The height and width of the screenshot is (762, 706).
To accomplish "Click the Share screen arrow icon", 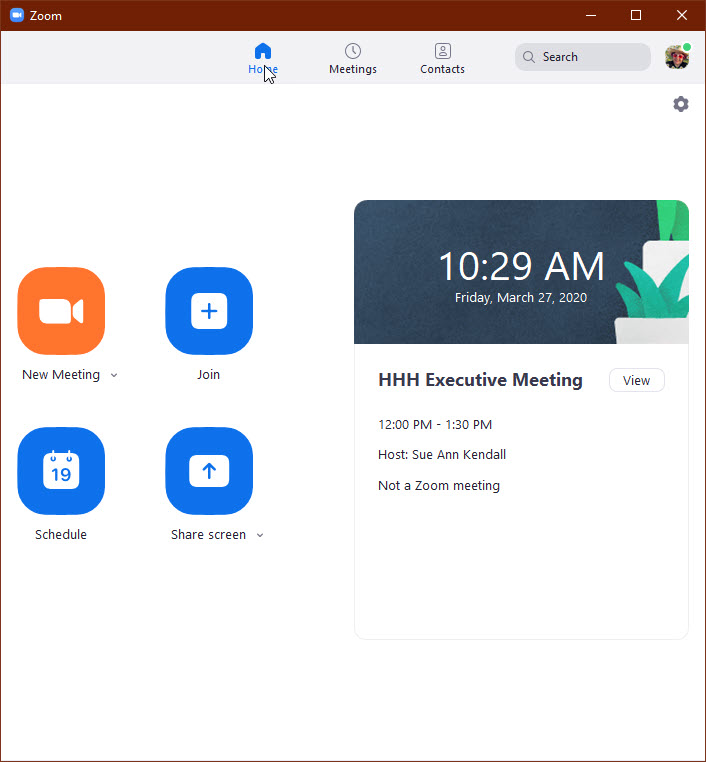I will [209, 471].
